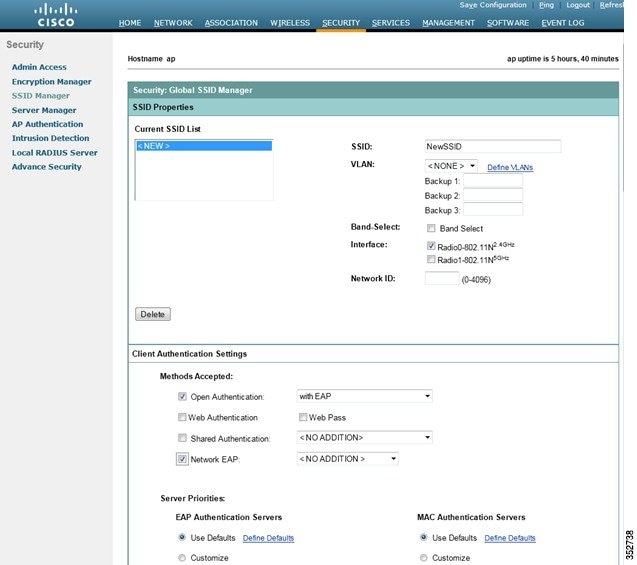Open Intrusion Detection in sidebar

click(50, 138)
